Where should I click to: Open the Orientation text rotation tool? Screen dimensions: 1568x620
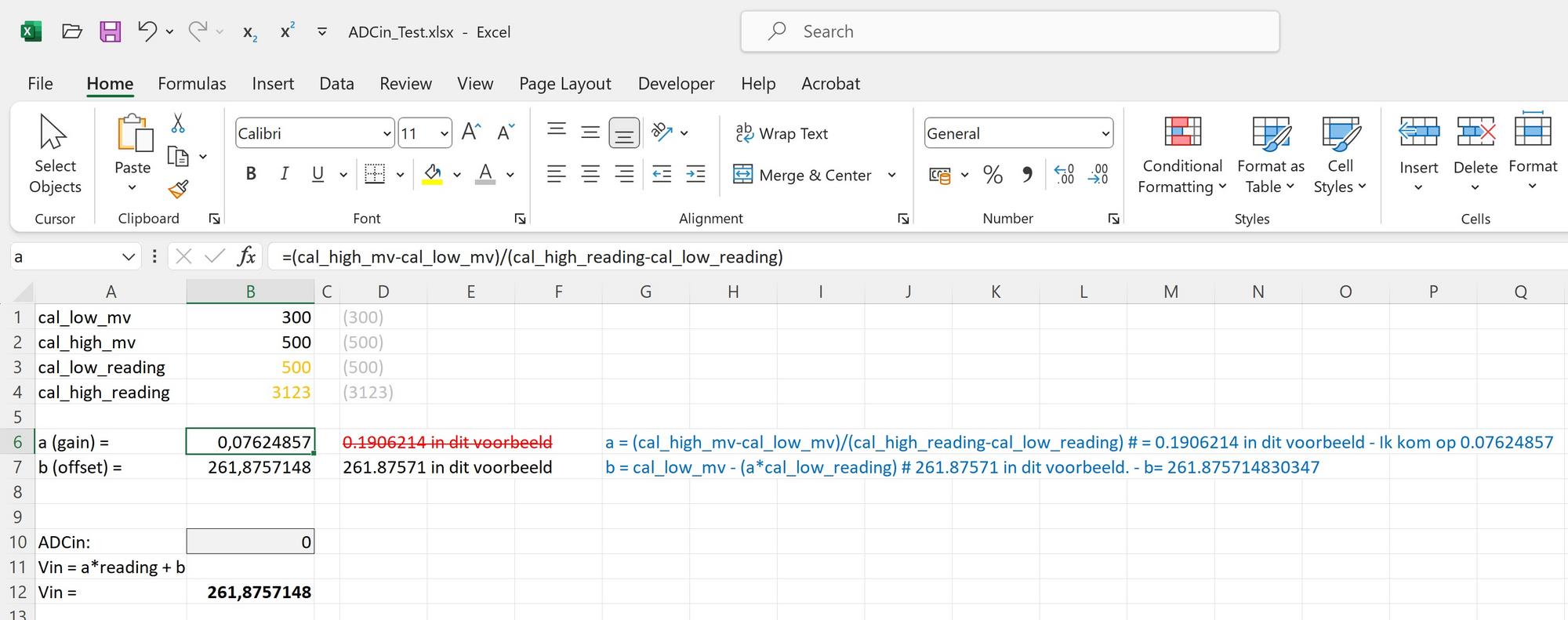pyautogui.click(x=662, y=132)
